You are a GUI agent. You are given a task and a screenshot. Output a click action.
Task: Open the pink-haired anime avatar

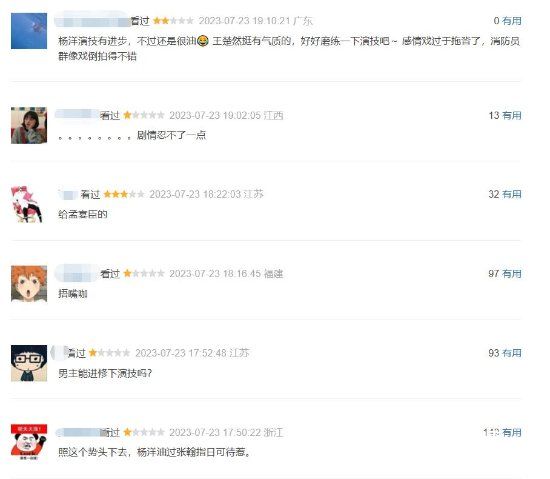[x=27, y=204]
